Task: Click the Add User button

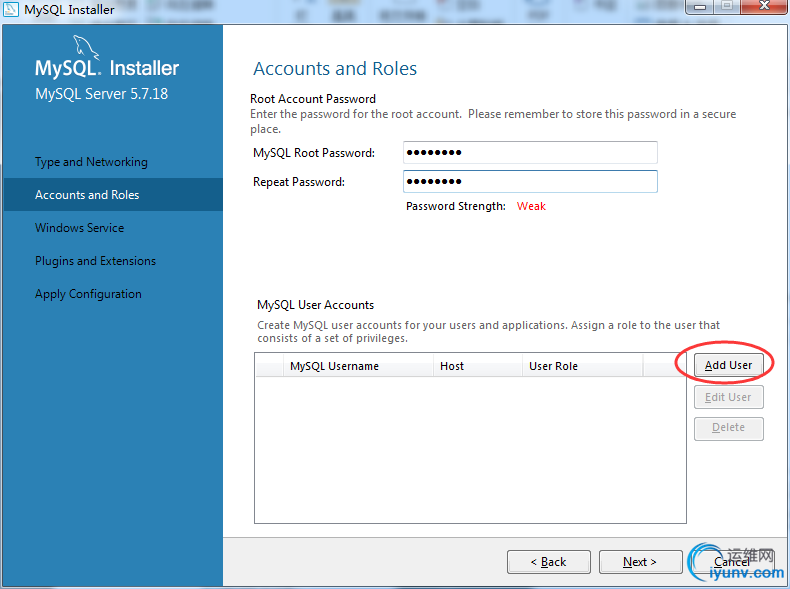Action: coord(728,365)
